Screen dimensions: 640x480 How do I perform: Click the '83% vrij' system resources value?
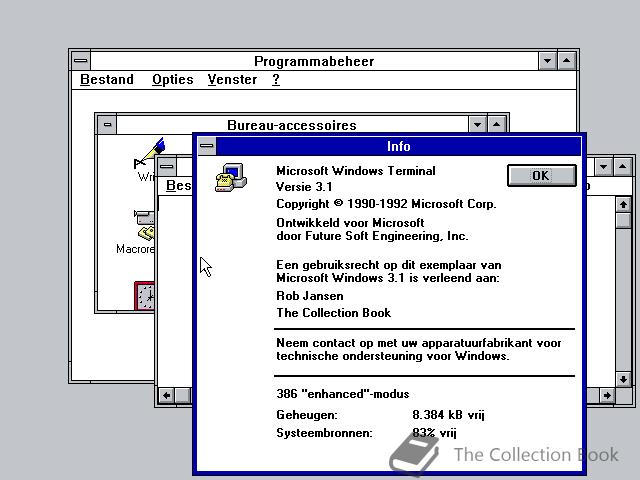pyautogui.click(x=434, y=433)
